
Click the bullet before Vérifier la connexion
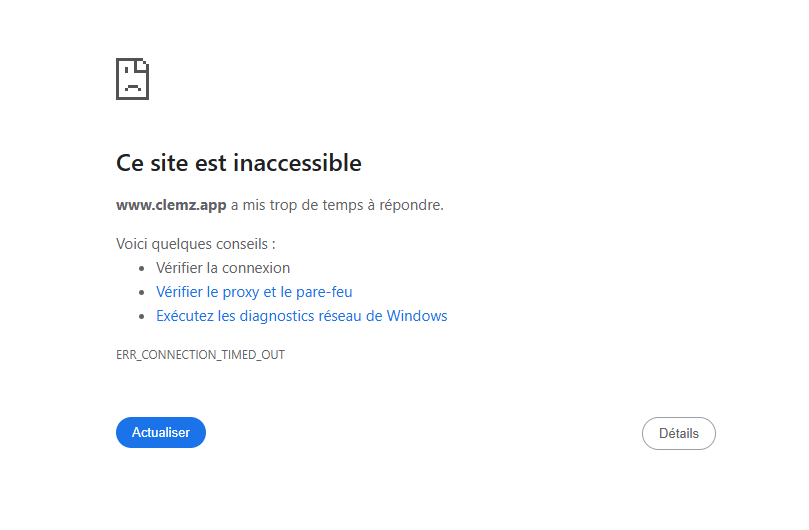pos(142,269)
